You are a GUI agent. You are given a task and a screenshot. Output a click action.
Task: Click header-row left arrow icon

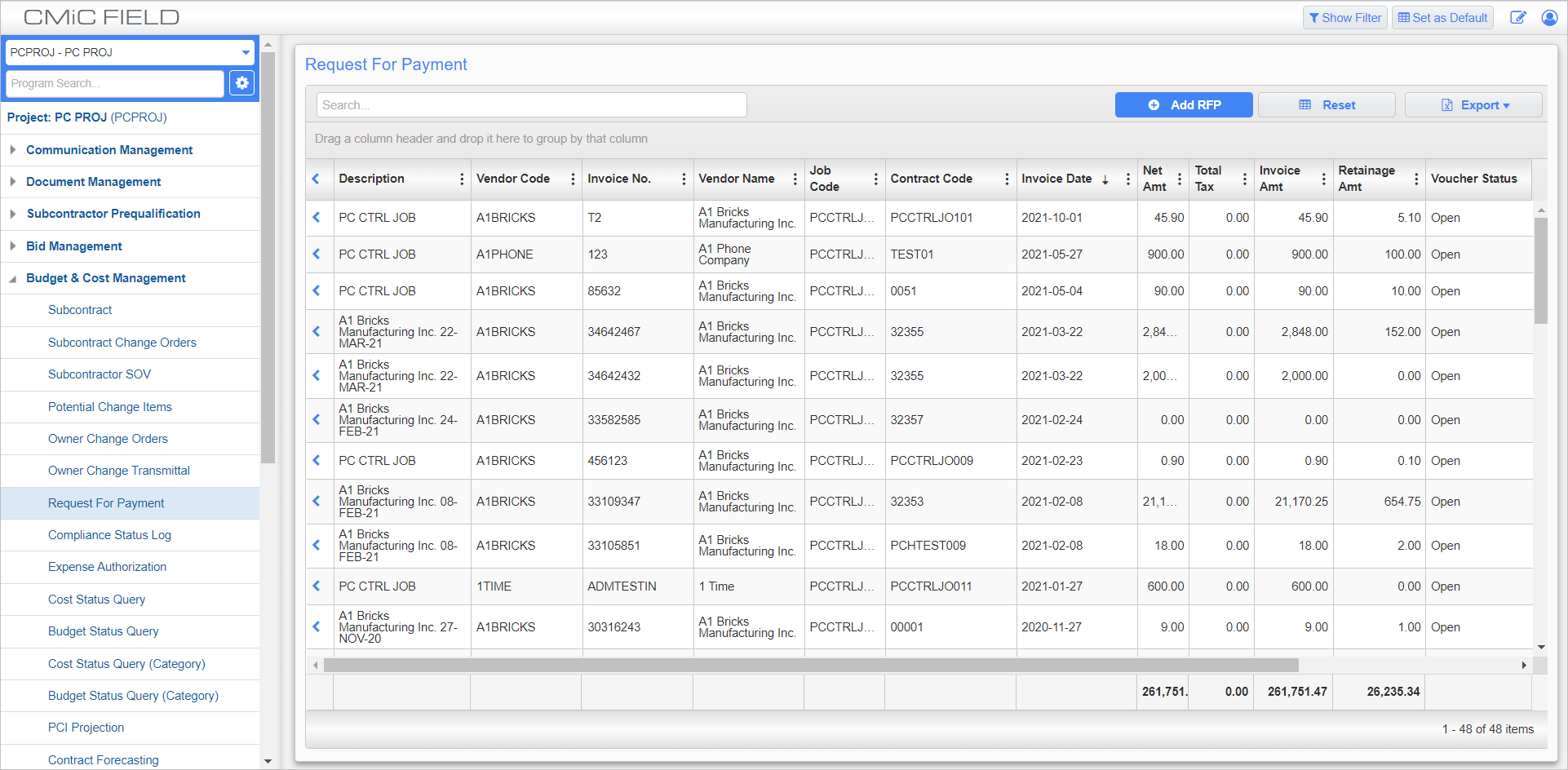317,179
